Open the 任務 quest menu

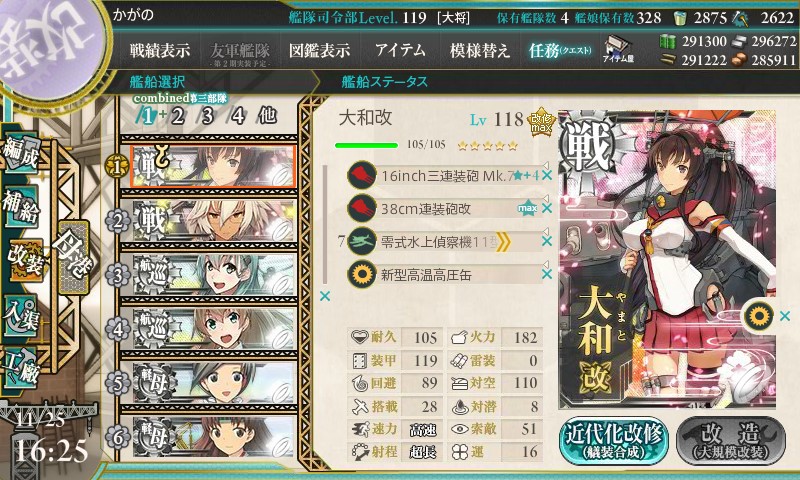[x=560, y=50]
